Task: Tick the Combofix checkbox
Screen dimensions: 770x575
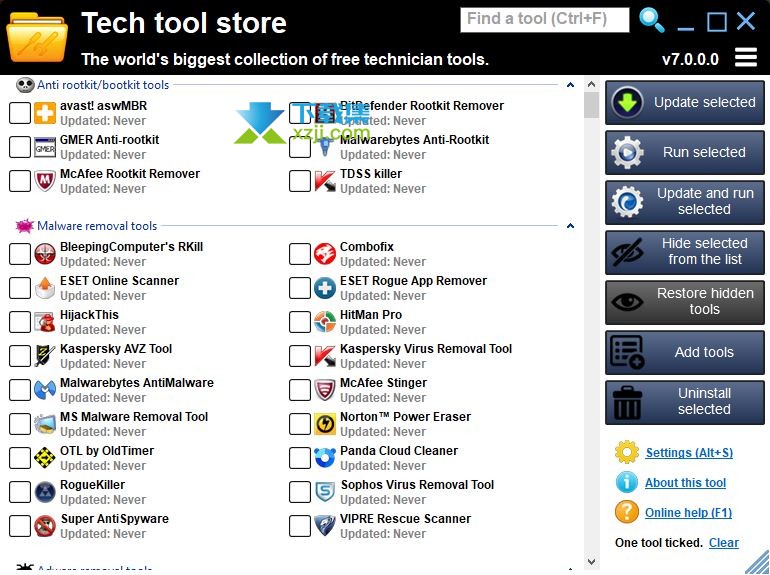Action: pyautogui.click(x=300, y=254)
